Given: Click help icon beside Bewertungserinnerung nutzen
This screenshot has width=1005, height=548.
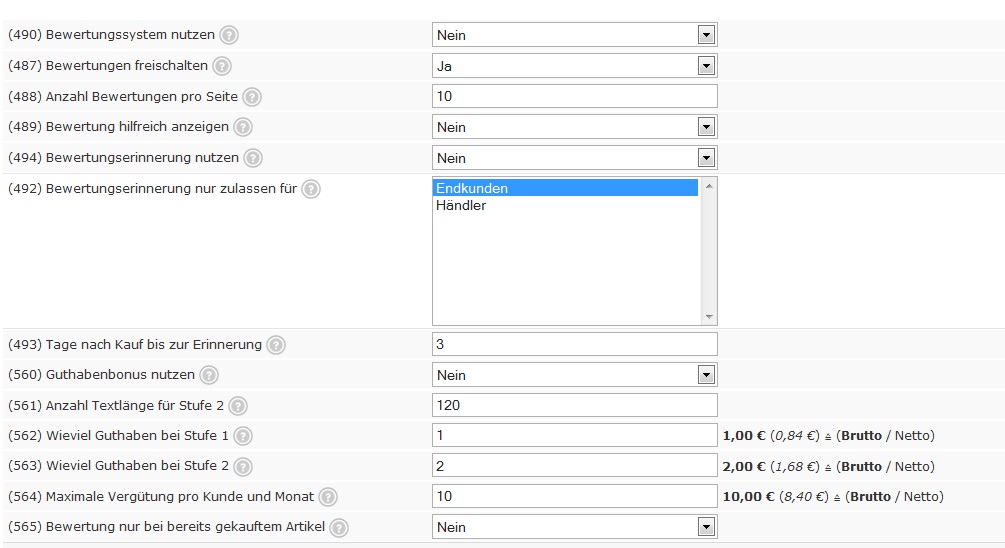Looking at the screenshot, I should coord(253,158).
